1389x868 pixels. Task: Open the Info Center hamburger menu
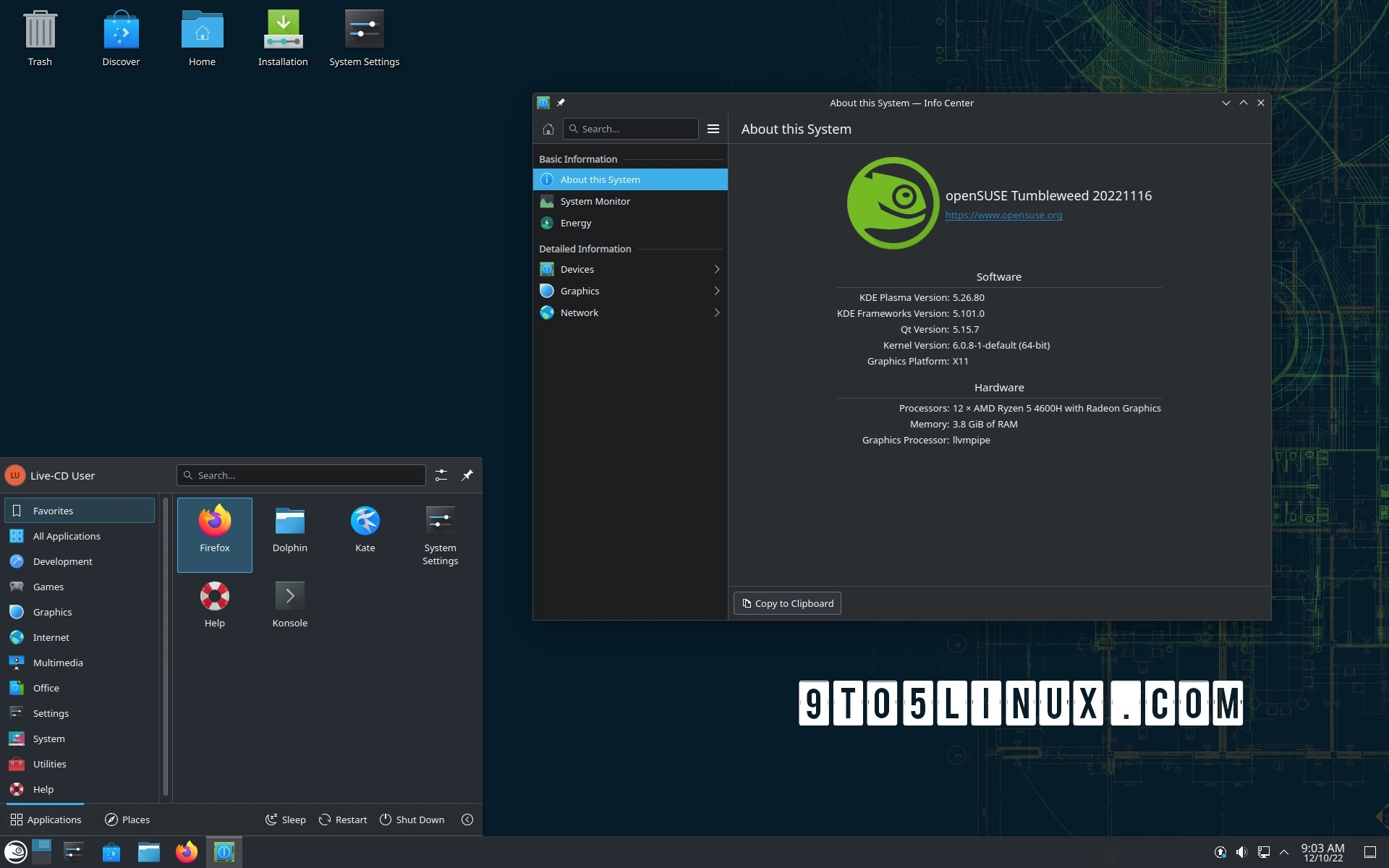click(x=713, y=129)
